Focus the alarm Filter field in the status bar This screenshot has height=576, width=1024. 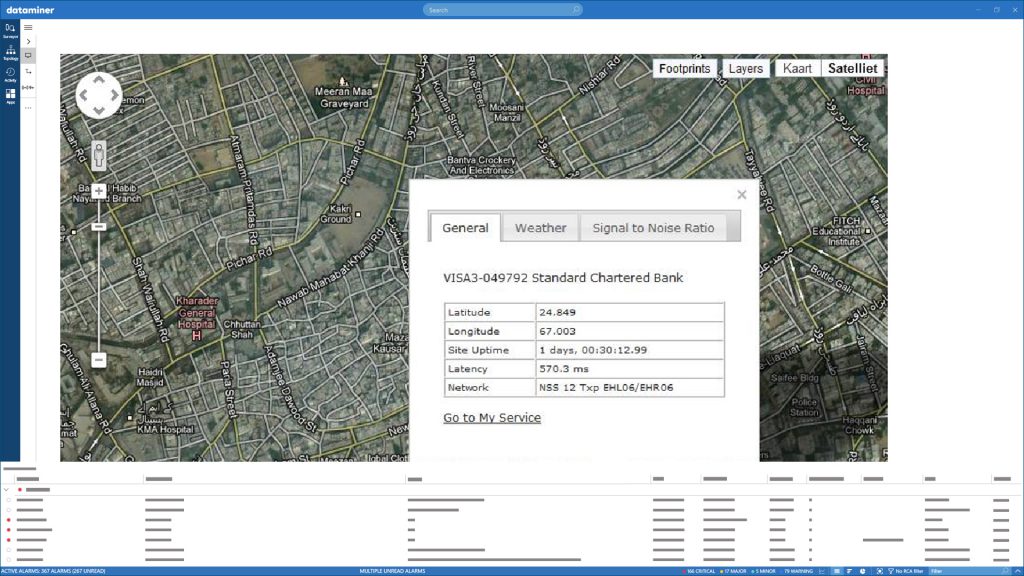tap(968, 571)
